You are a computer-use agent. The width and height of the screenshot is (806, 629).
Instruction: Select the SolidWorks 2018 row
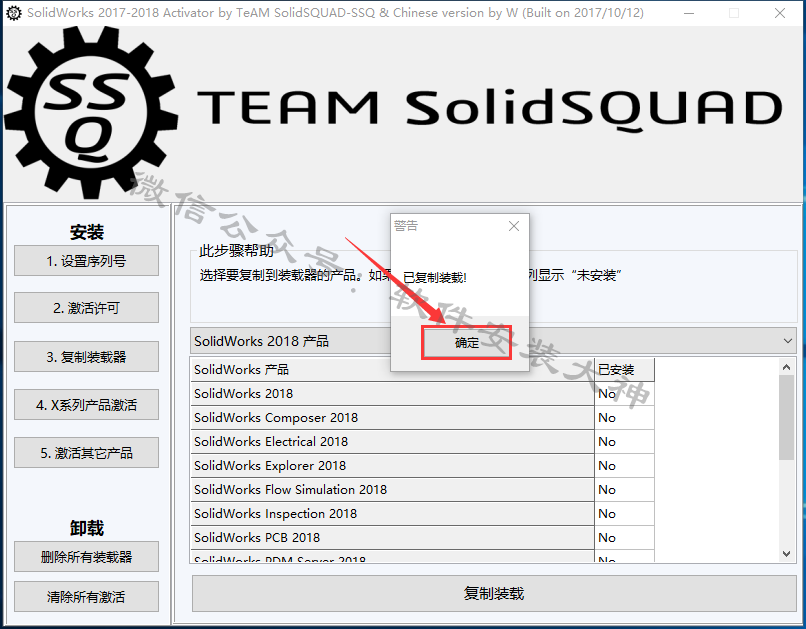pyautogui.click(x=392, y=394)
